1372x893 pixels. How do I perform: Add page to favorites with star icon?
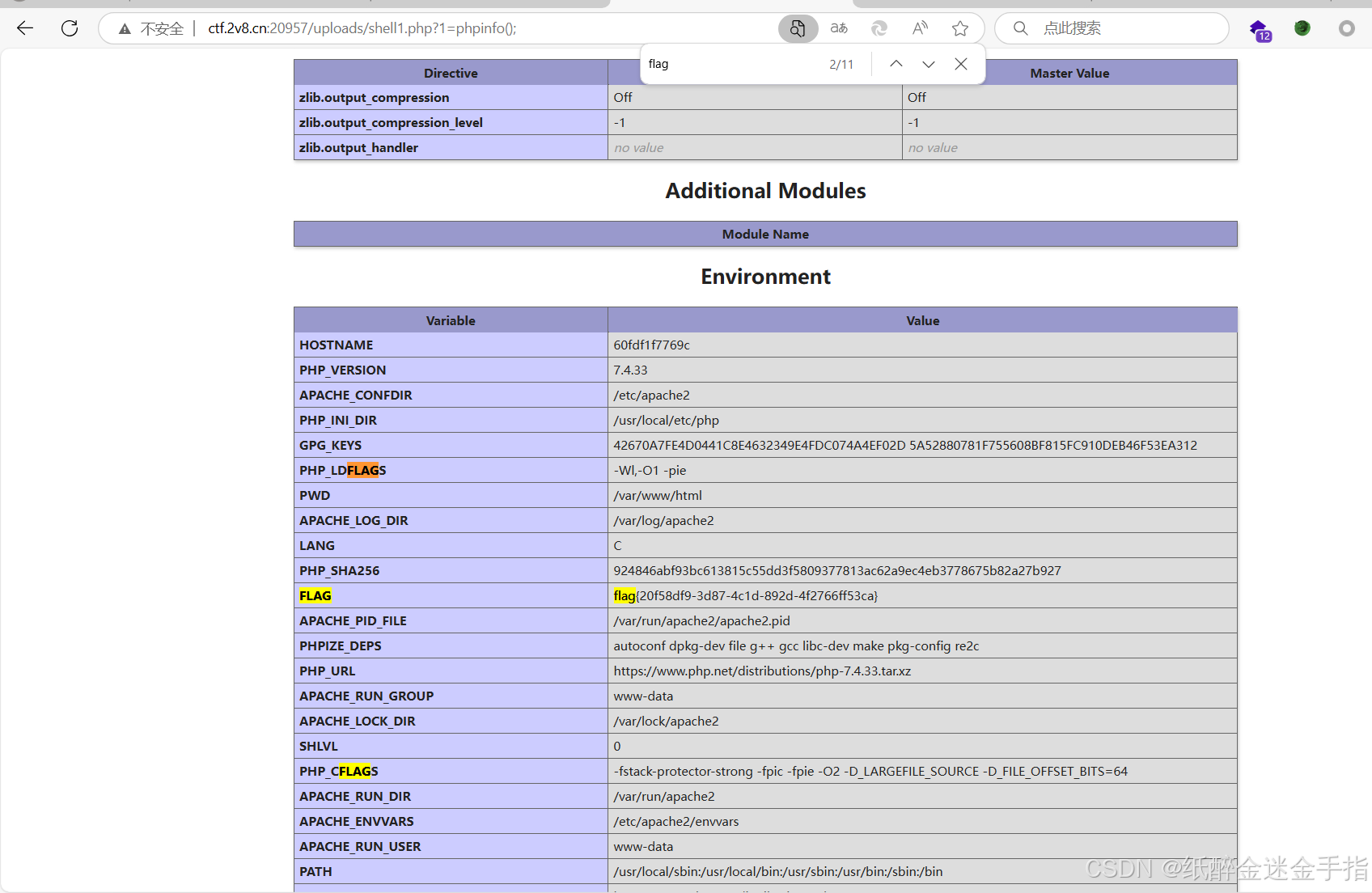[960, 28]
